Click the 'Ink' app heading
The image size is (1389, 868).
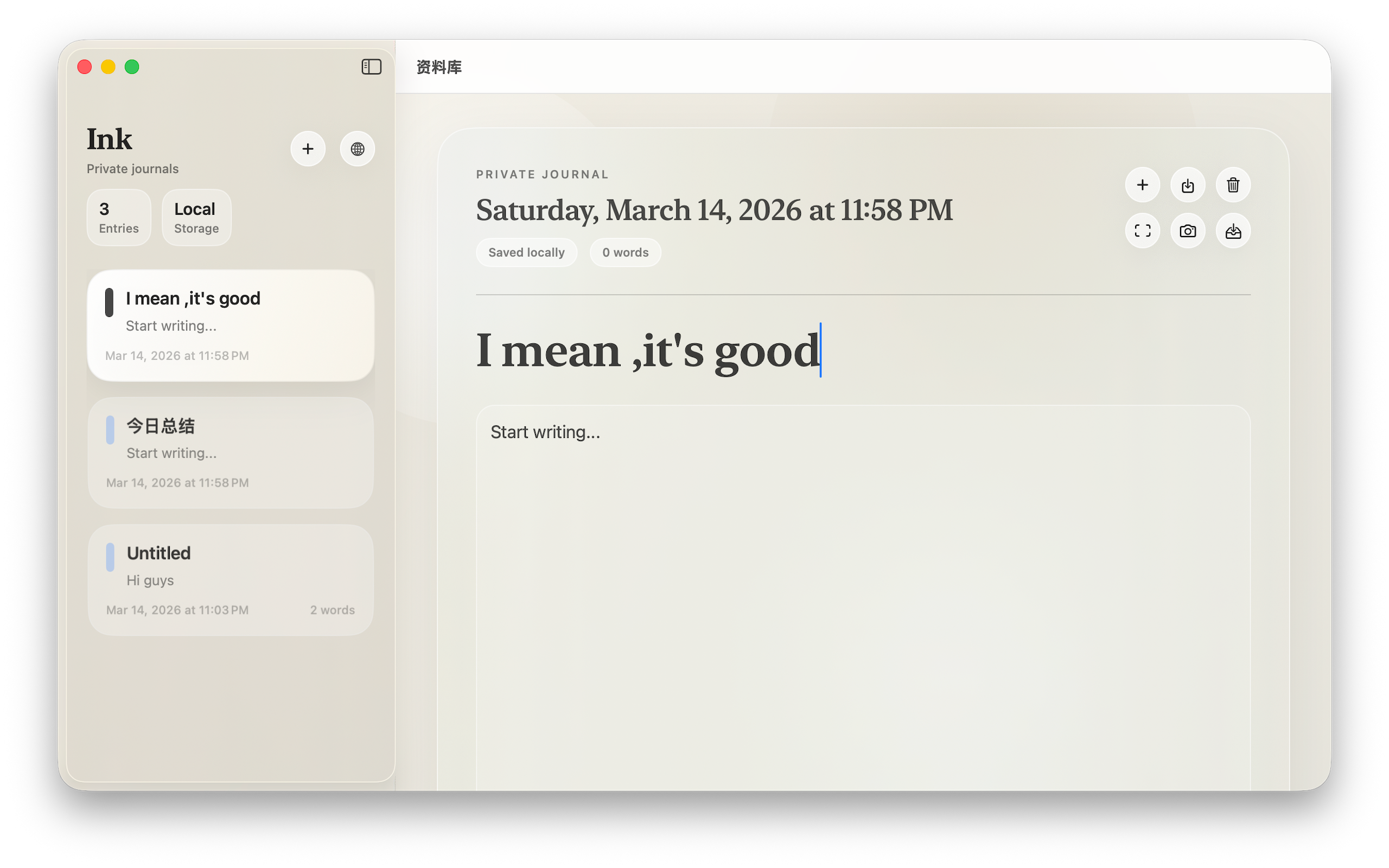[109, 139]
